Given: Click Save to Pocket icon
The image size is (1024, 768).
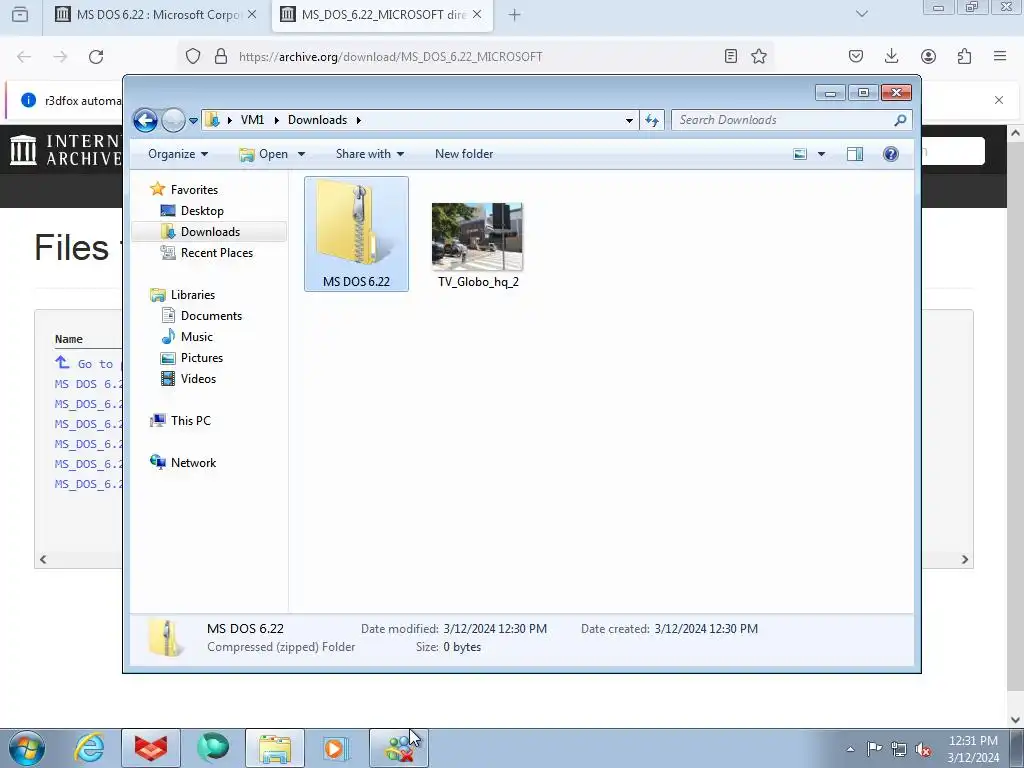Looking at the screenshot, I should point(856,57).
